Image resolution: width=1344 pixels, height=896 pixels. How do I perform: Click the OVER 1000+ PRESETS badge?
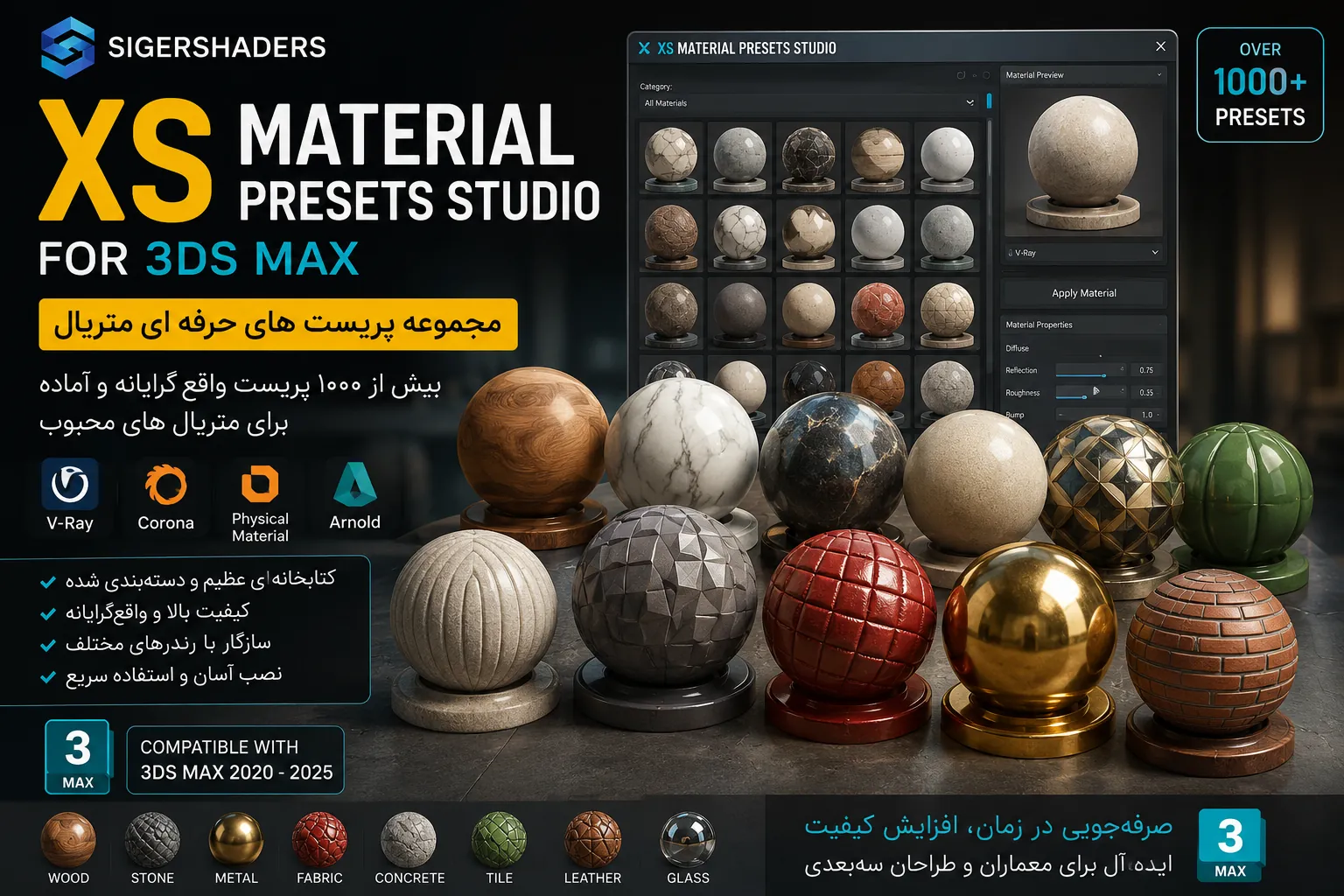click(1260, 85)
